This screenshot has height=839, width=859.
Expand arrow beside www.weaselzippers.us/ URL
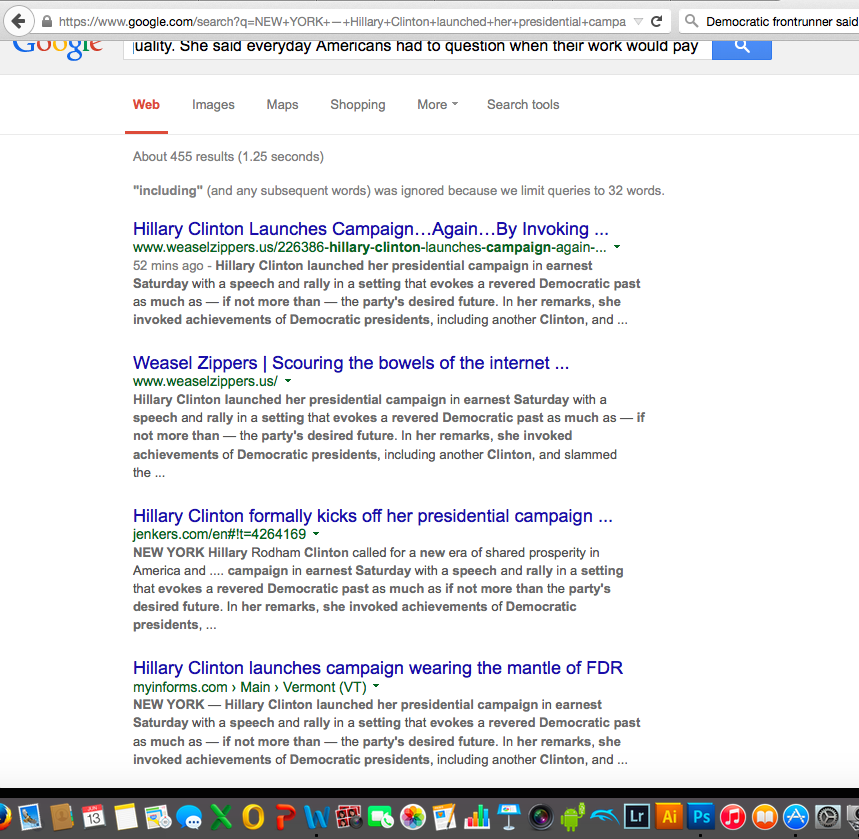[288, 381]
